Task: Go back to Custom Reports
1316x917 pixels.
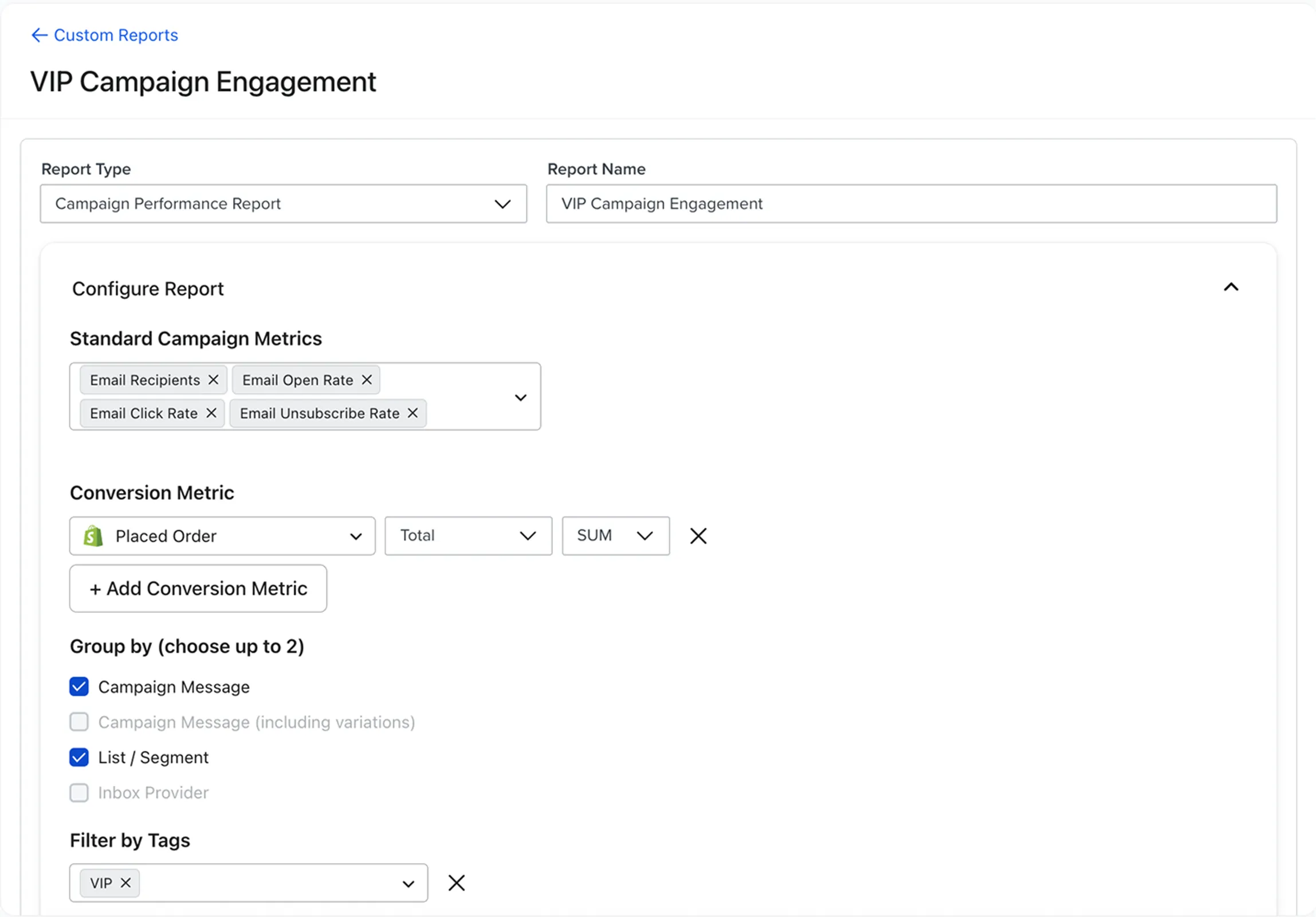Action: [116, 36]
